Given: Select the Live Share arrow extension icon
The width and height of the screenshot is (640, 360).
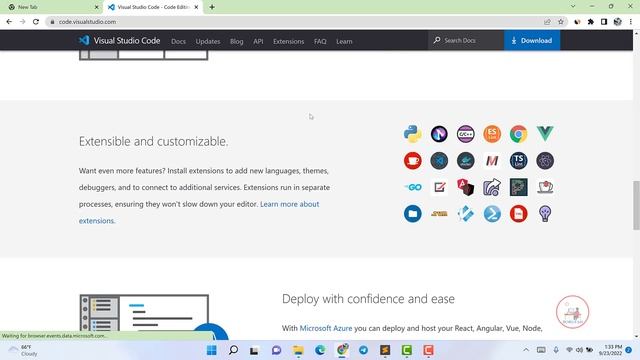Looking at the screenshot, I should click(492, 187).
